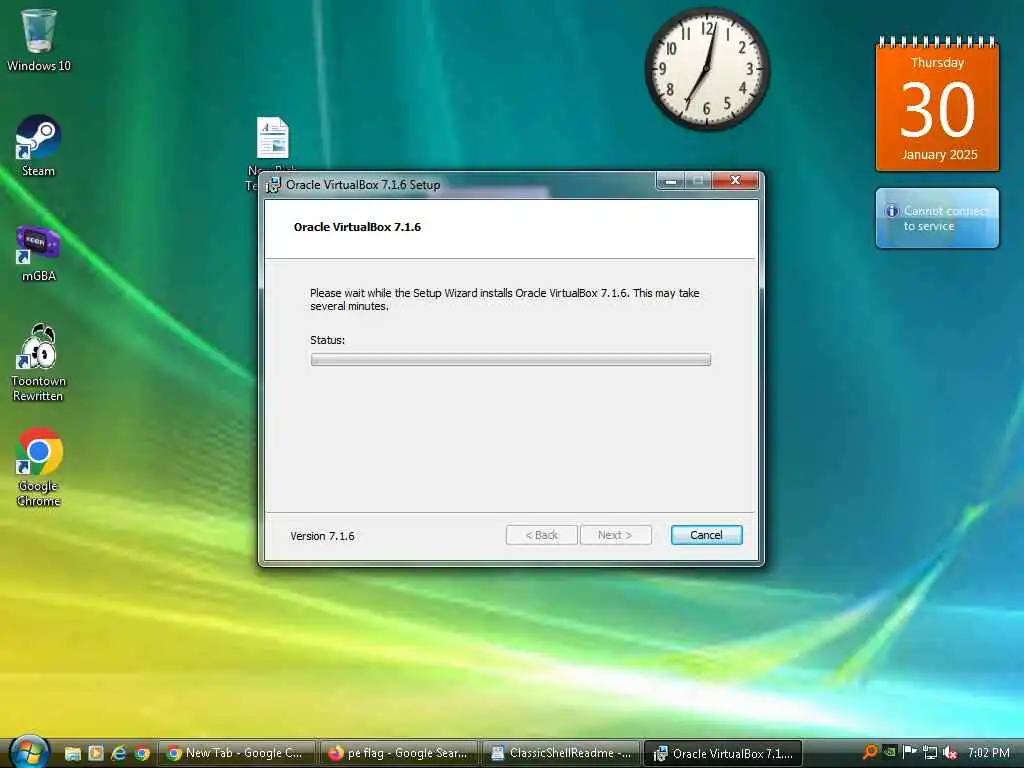Launch Windows Media Player from quick launch
The height and width of the screenshot is (768, 1024).
(96, 754)
